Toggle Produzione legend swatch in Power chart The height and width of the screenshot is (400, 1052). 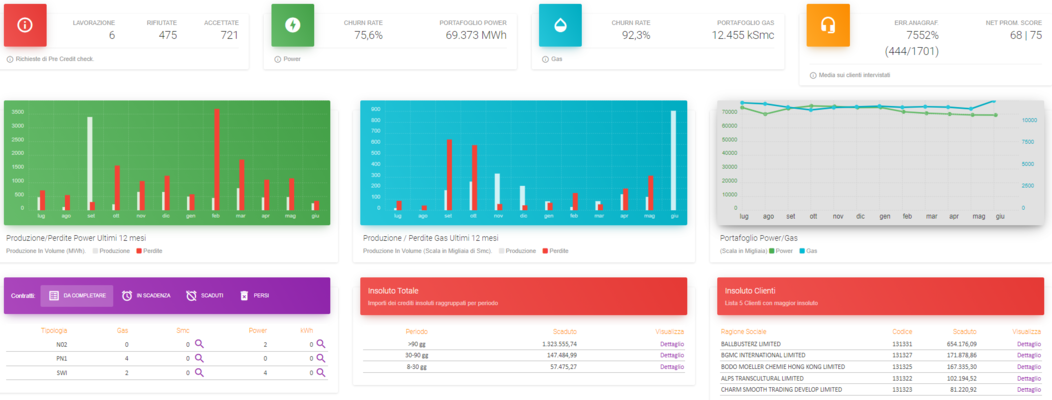[x=95, y=251]
